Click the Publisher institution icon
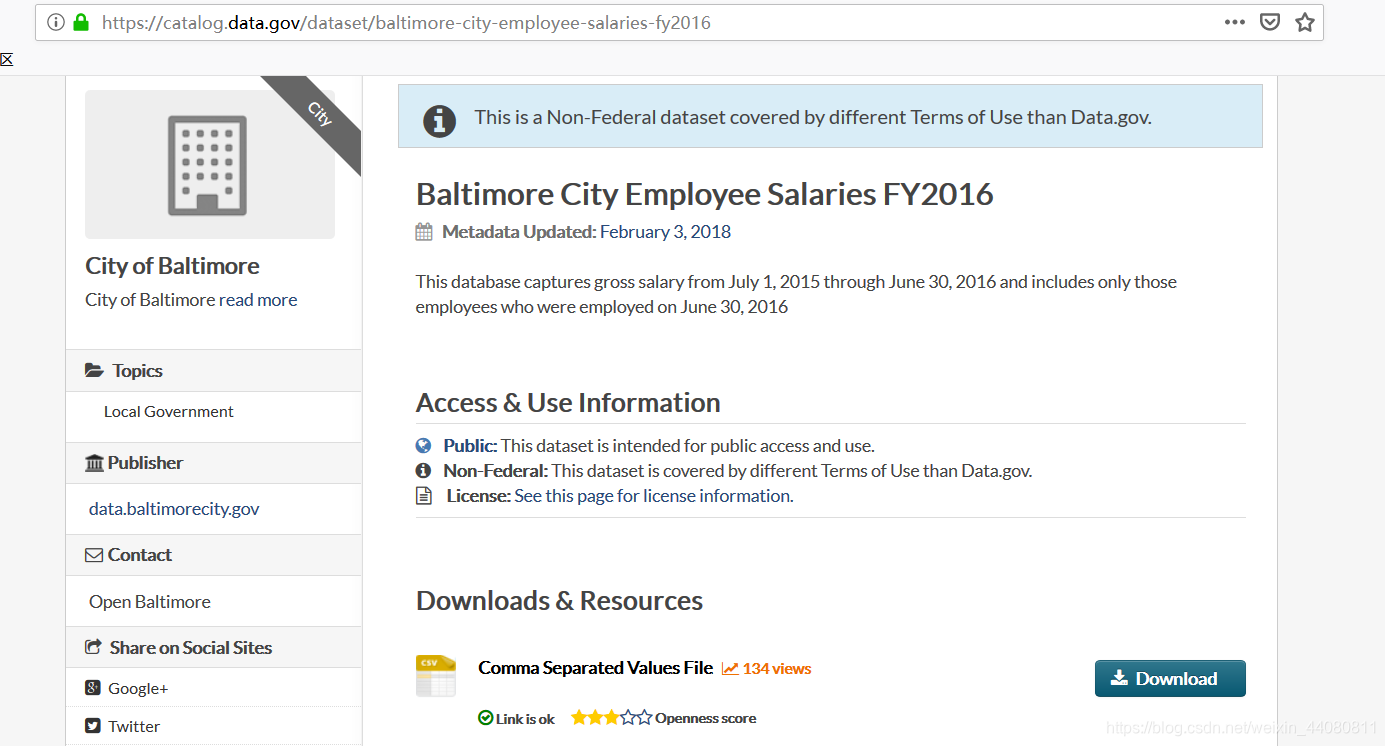 pyautogui.click(x=95, y=463)
